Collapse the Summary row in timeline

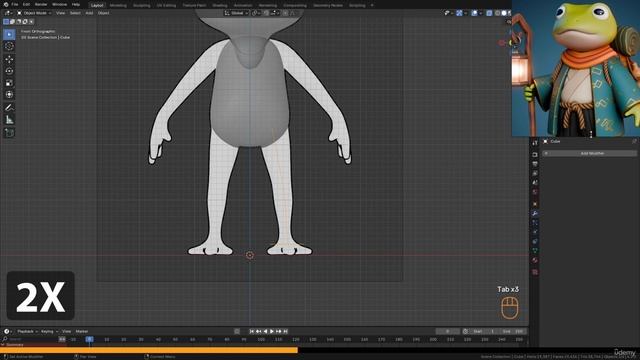click(3, 345)
